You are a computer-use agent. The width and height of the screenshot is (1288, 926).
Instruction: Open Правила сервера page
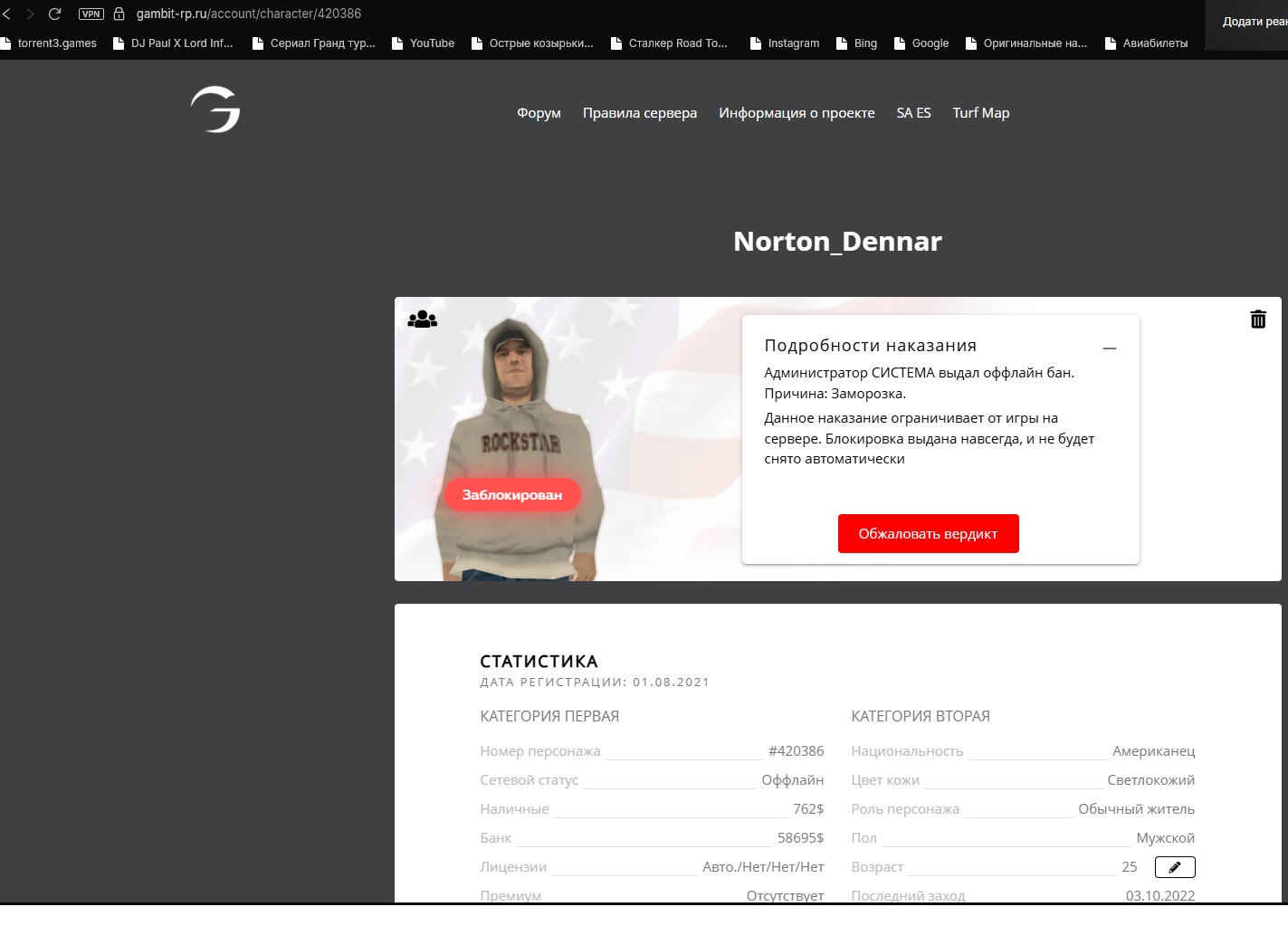coord(639,113)
